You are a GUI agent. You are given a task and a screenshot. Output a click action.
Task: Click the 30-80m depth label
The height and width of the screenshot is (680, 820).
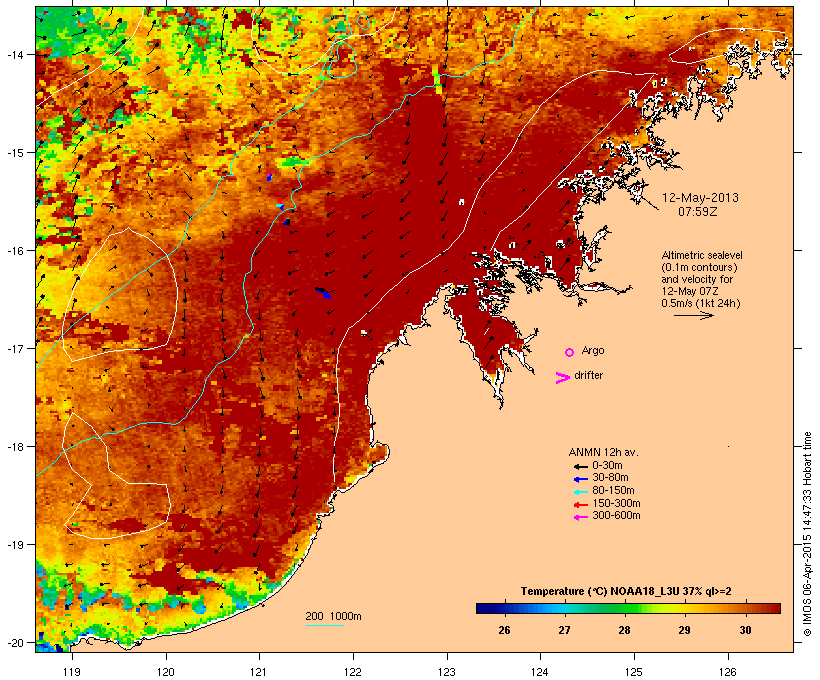610,478
